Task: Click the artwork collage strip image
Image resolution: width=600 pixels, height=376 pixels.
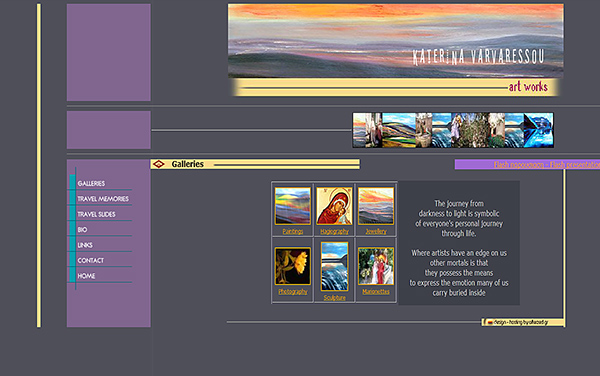Action: click(453, 130)
